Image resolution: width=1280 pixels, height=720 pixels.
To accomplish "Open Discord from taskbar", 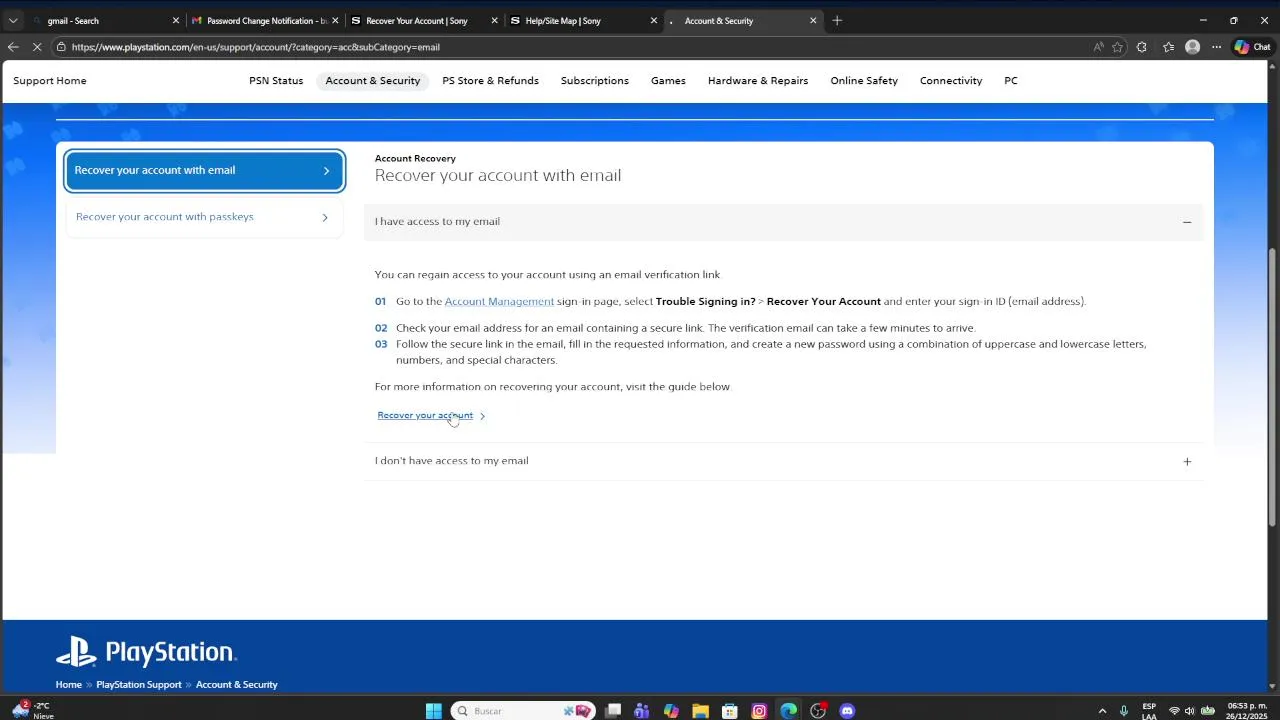I will tap(848, 711).
